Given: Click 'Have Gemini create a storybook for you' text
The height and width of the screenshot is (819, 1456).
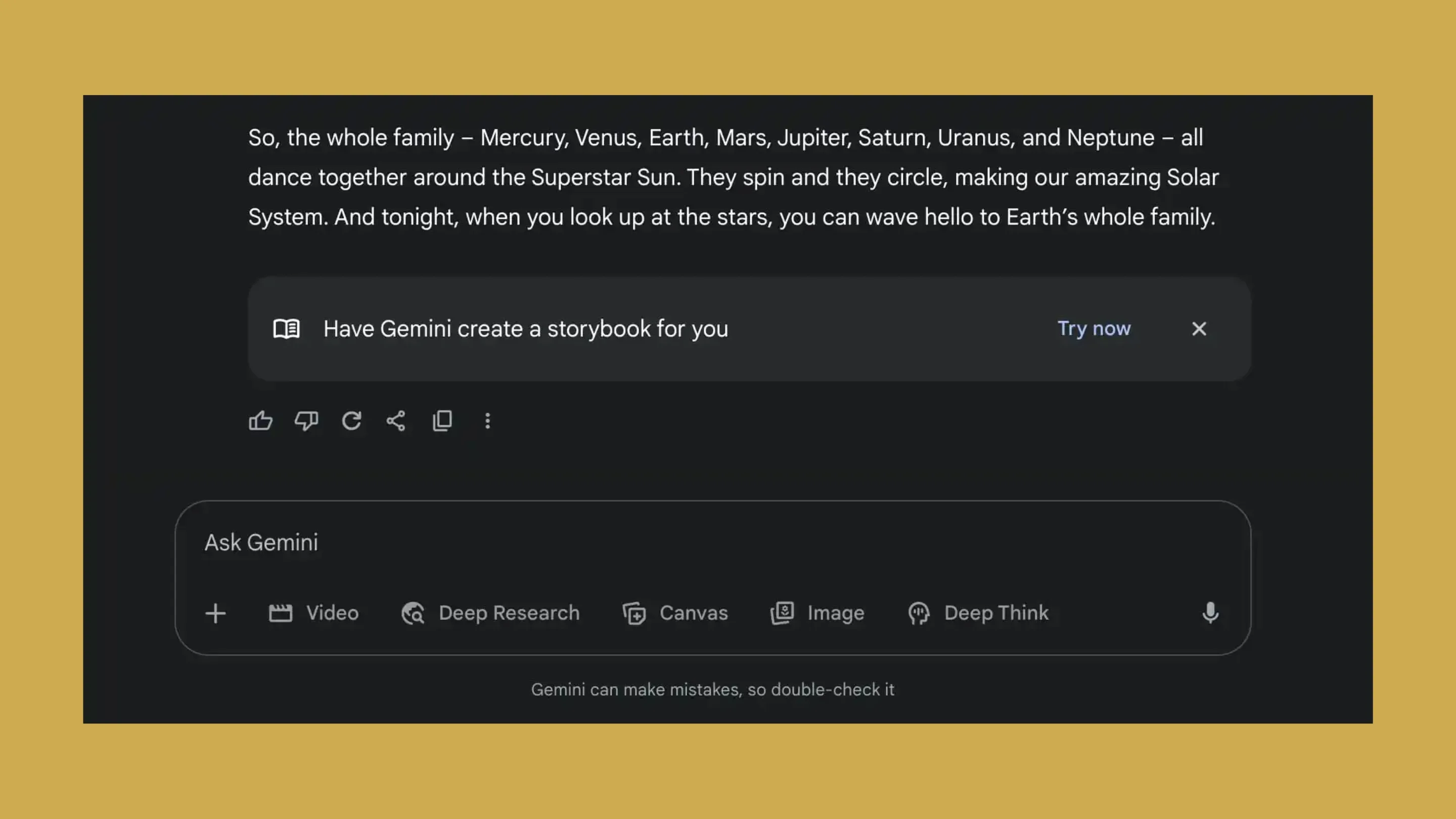Looking at the screenshot, I should 526,329.
